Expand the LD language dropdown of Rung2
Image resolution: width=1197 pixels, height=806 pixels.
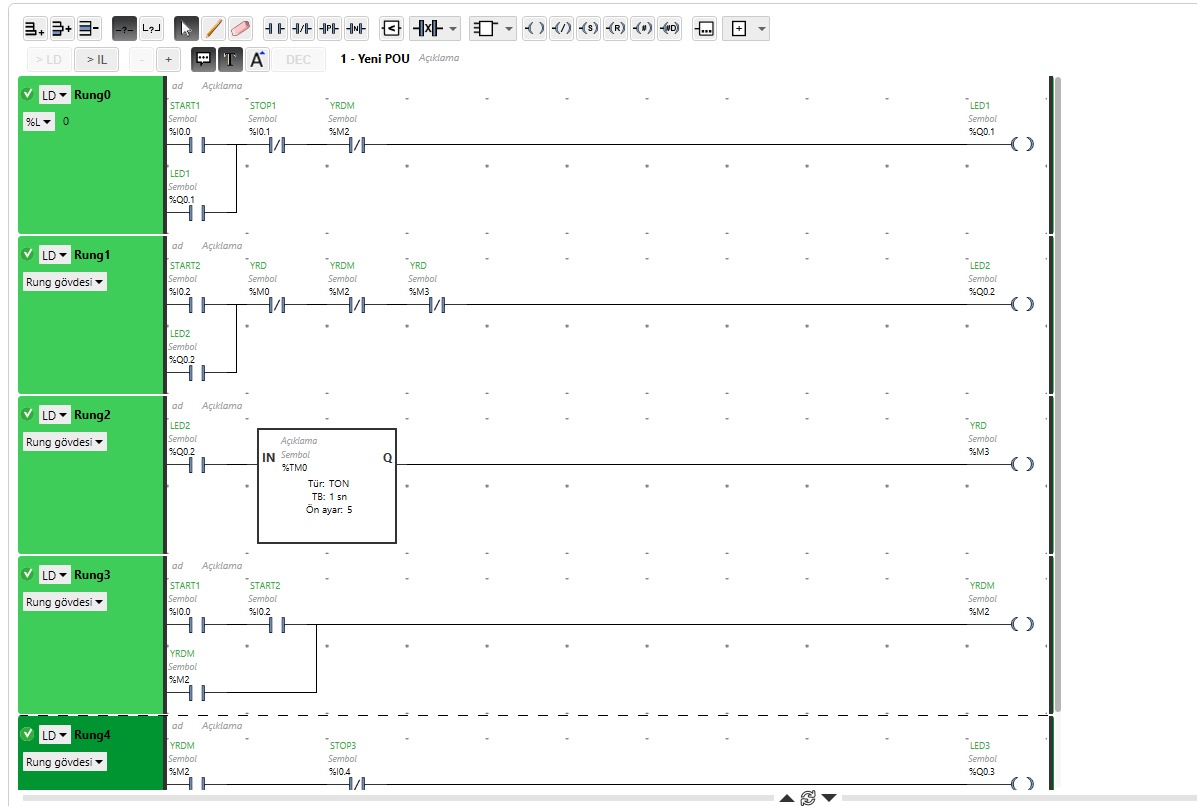pos(54,414)
